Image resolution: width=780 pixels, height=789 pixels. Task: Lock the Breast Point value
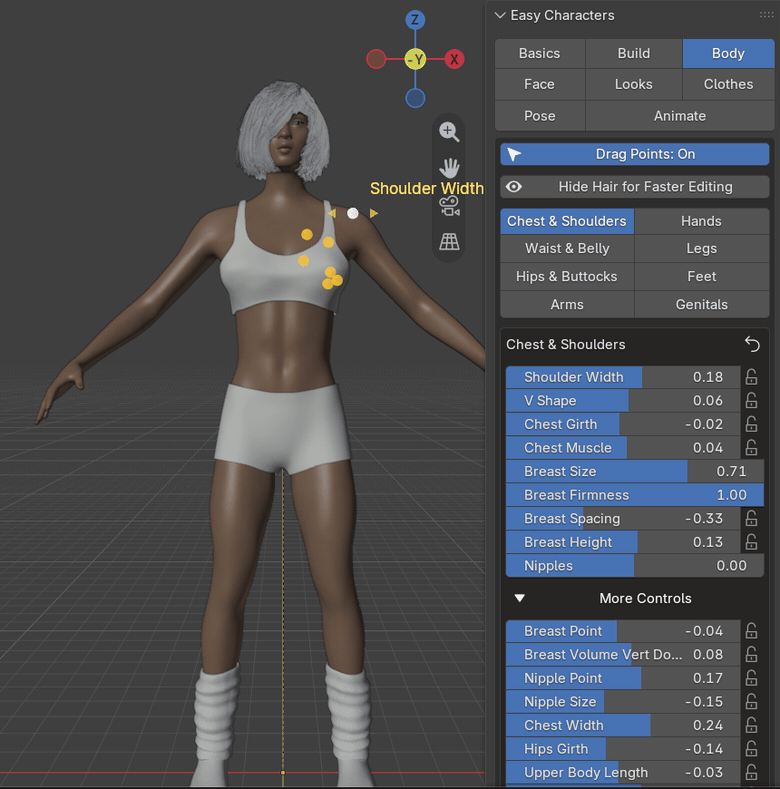[751, 631]
